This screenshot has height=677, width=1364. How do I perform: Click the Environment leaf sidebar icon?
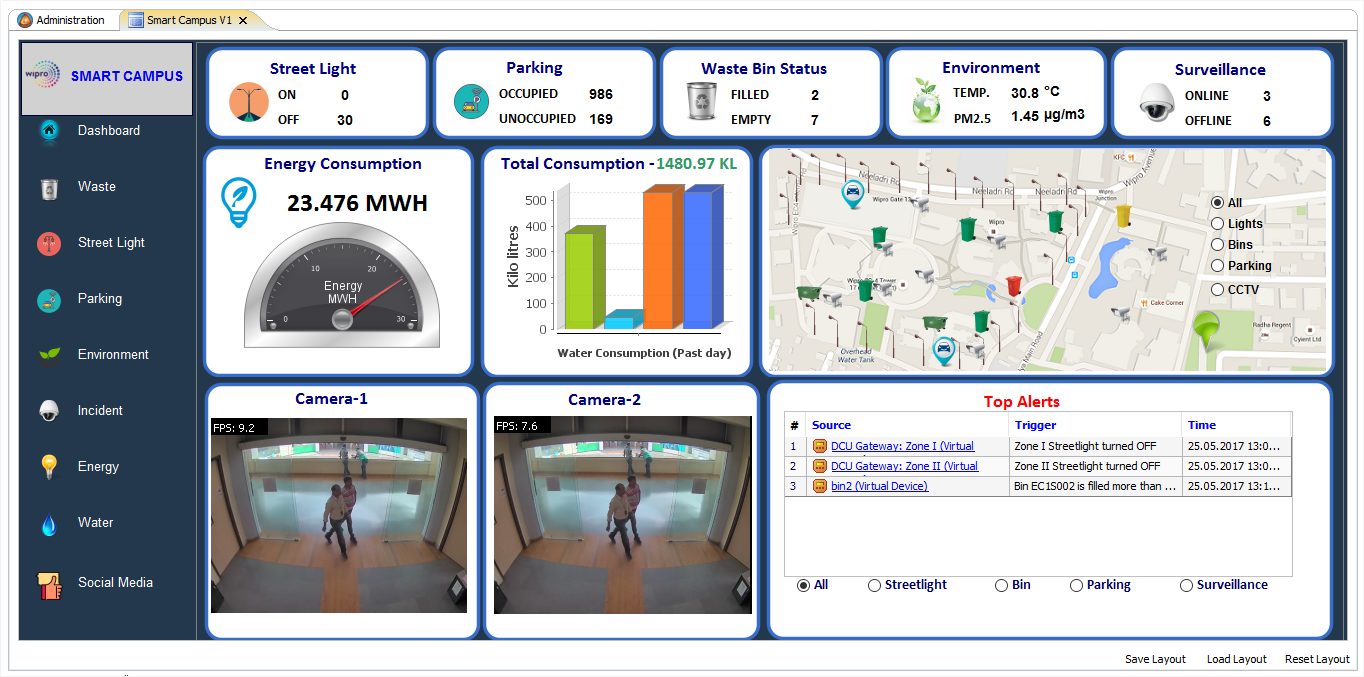(49, 355)
